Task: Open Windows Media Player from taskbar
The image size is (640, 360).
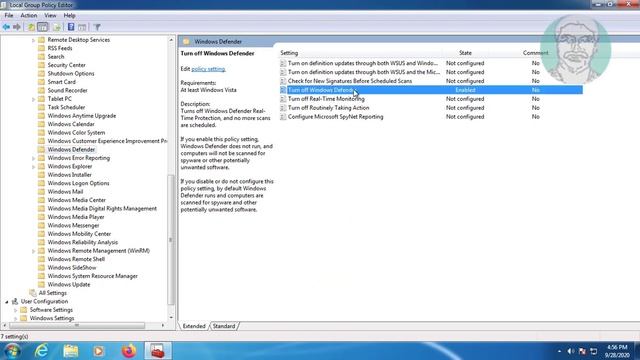Action: pos(99,351)
